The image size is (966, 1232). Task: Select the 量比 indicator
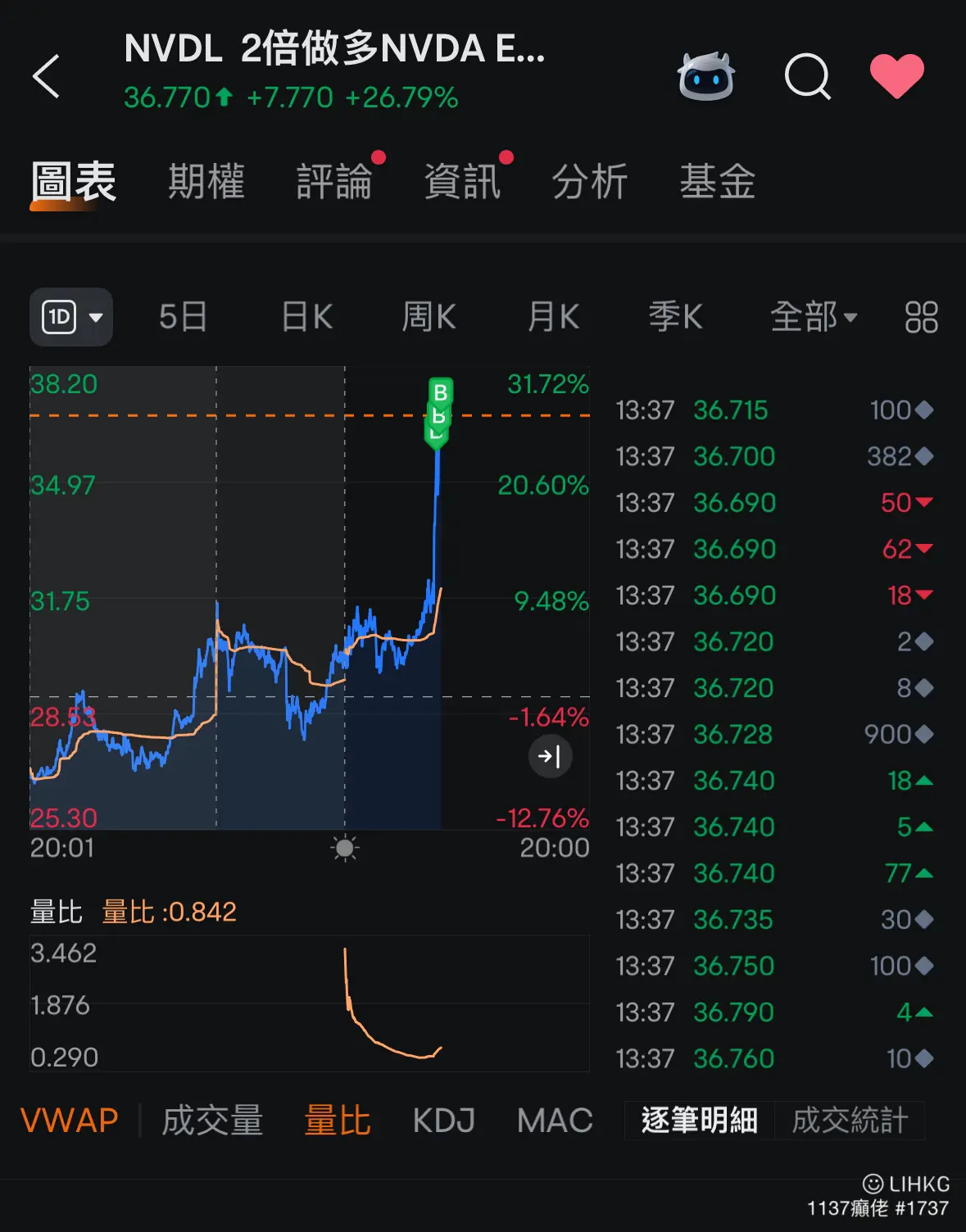point(338,1121)
